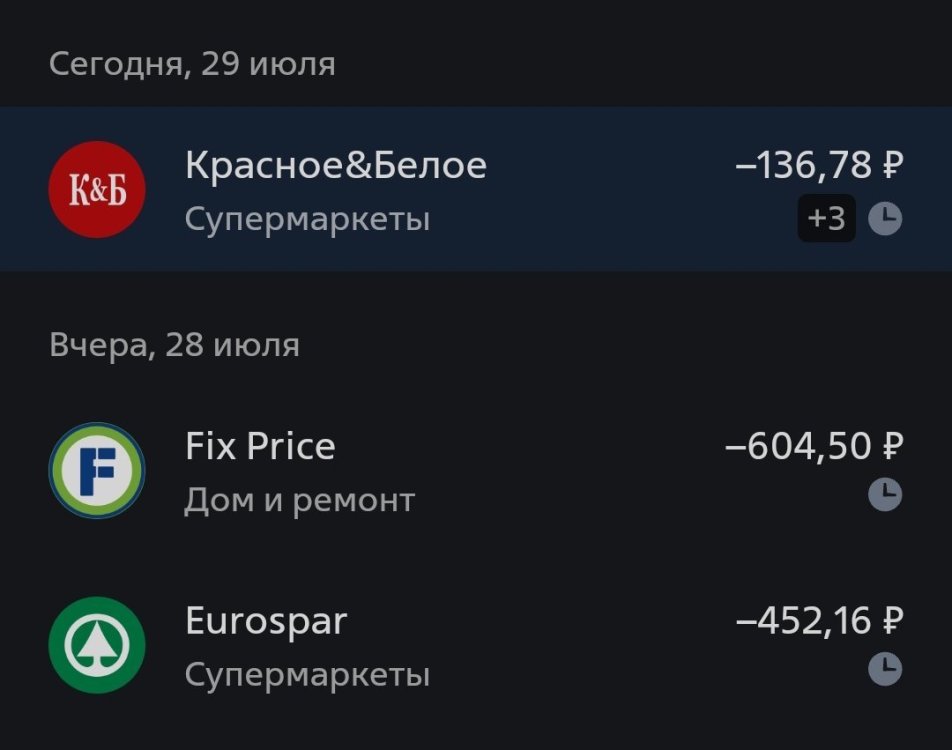Click the pending clock icon for Eurospar
The image size is (952, 750).
pyautogui.click(x=884, y=669)
